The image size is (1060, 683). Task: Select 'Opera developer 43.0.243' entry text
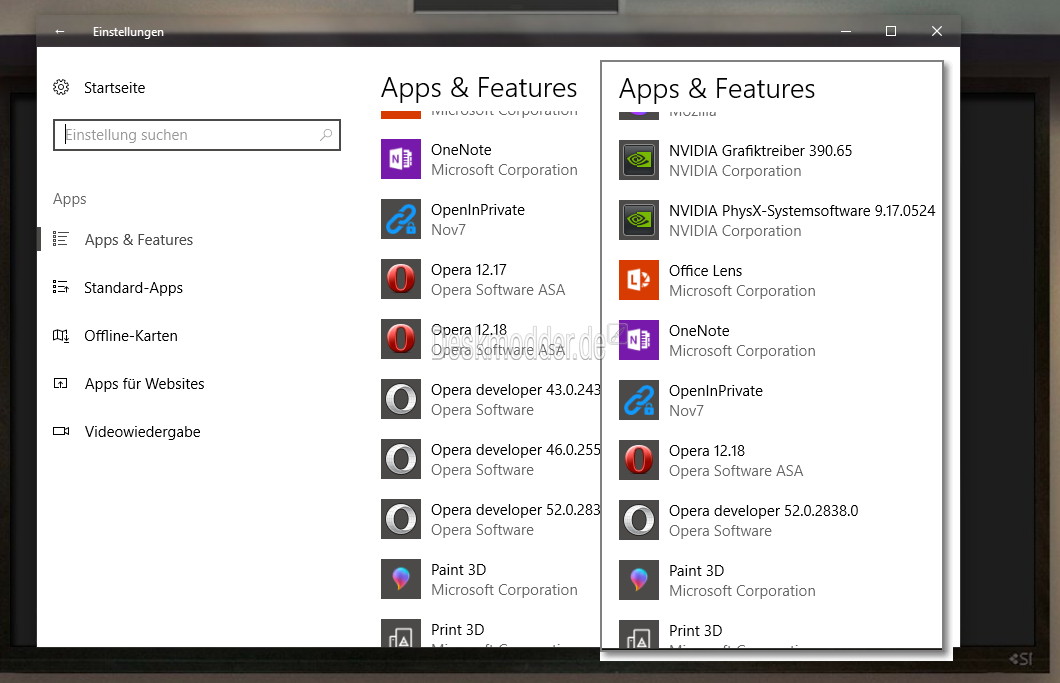click(x=516, y=390)
